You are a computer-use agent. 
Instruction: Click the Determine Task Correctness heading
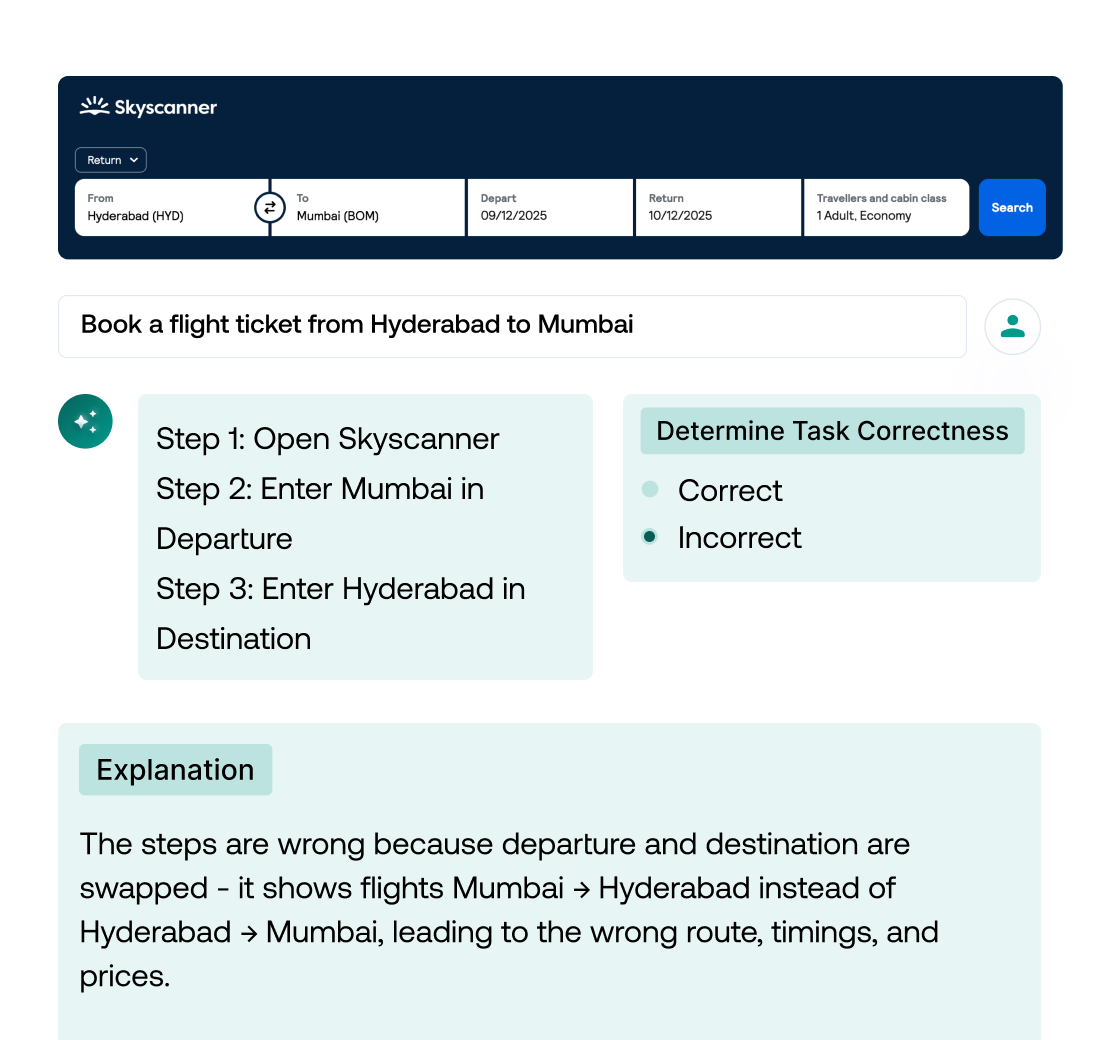(x=832, y=431)
